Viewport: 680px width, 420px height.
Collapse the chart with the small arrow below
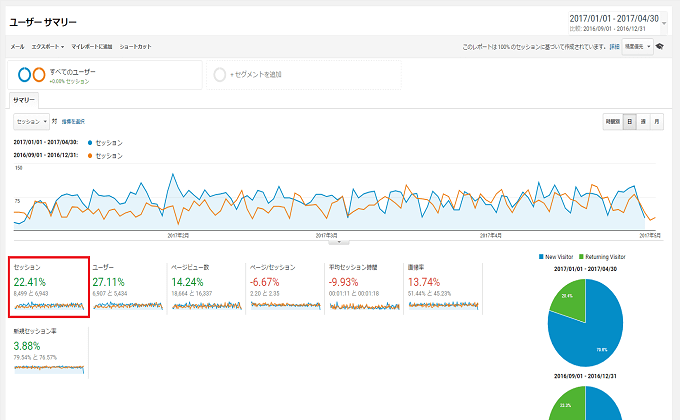tap(339, 242)
